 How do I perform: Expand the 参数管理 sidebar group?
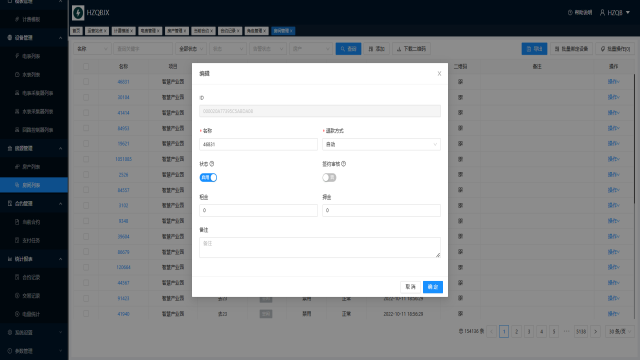[34, 351]
